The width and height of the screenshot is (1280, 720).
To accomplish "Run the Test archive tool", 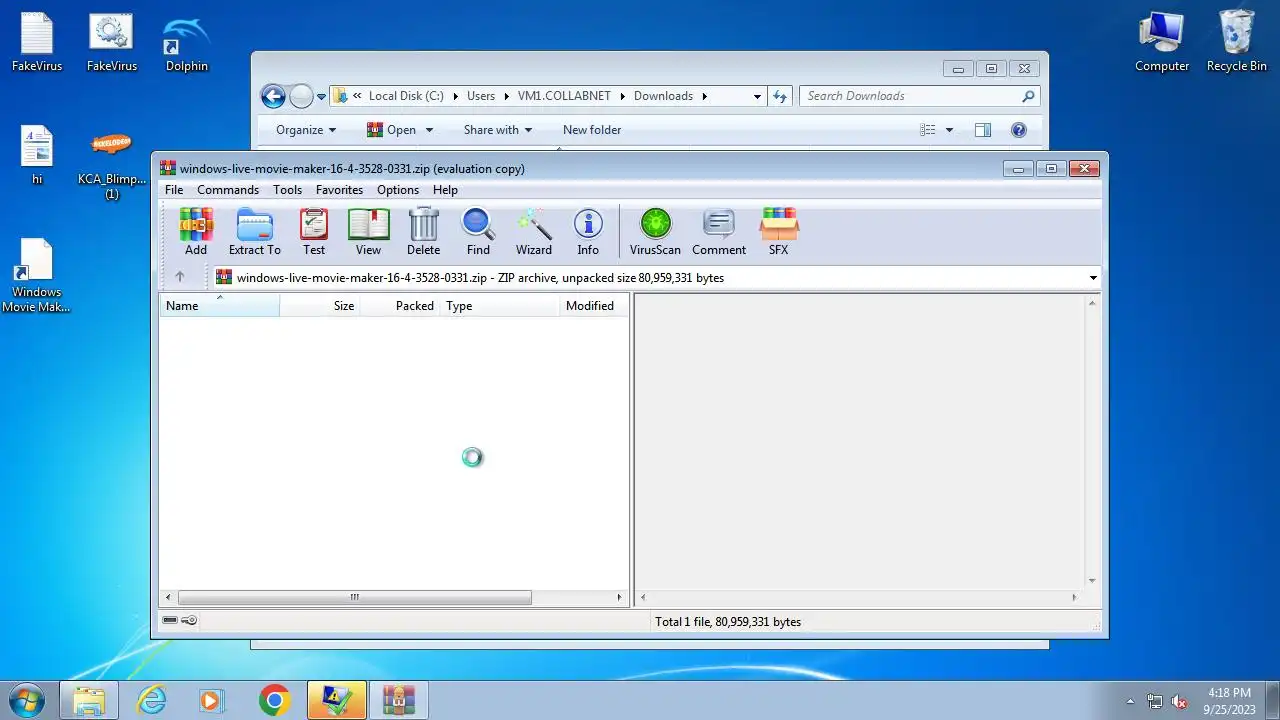I will point(314,231).
